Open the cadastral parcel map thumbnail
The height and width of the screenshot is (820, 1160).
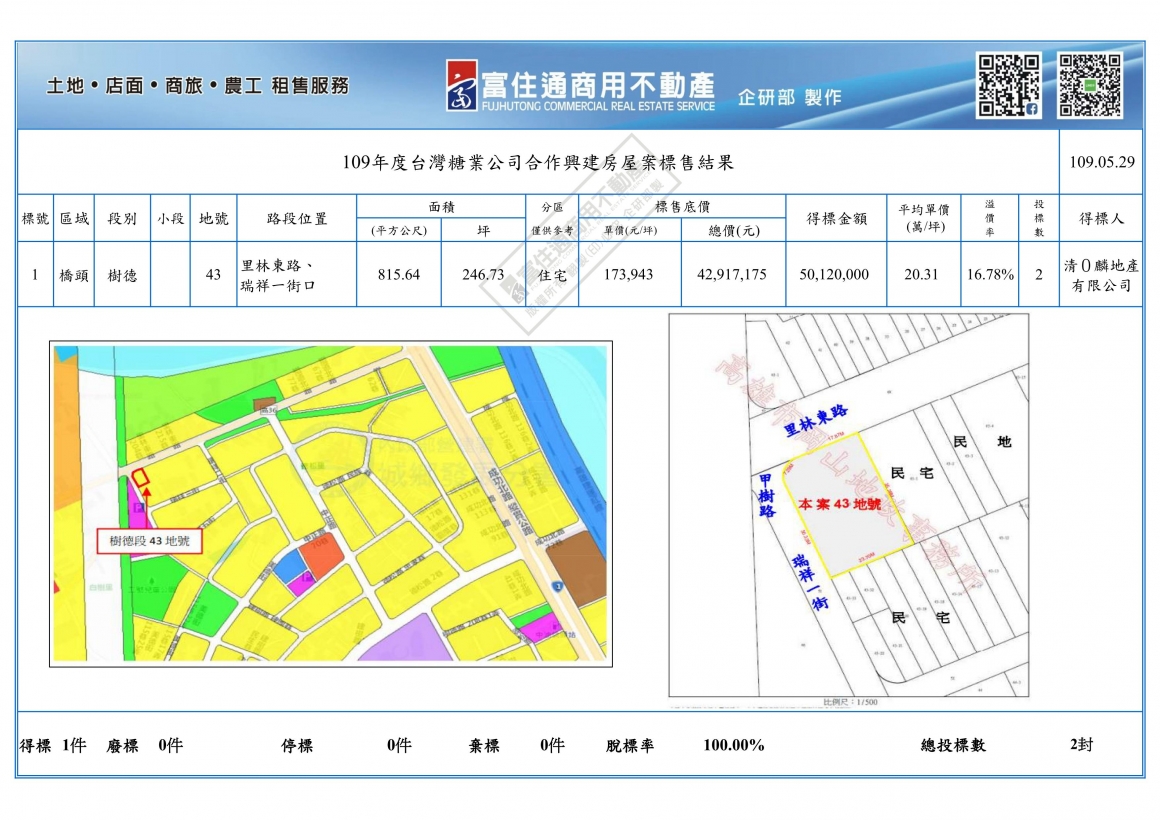(x=849, y=505)
